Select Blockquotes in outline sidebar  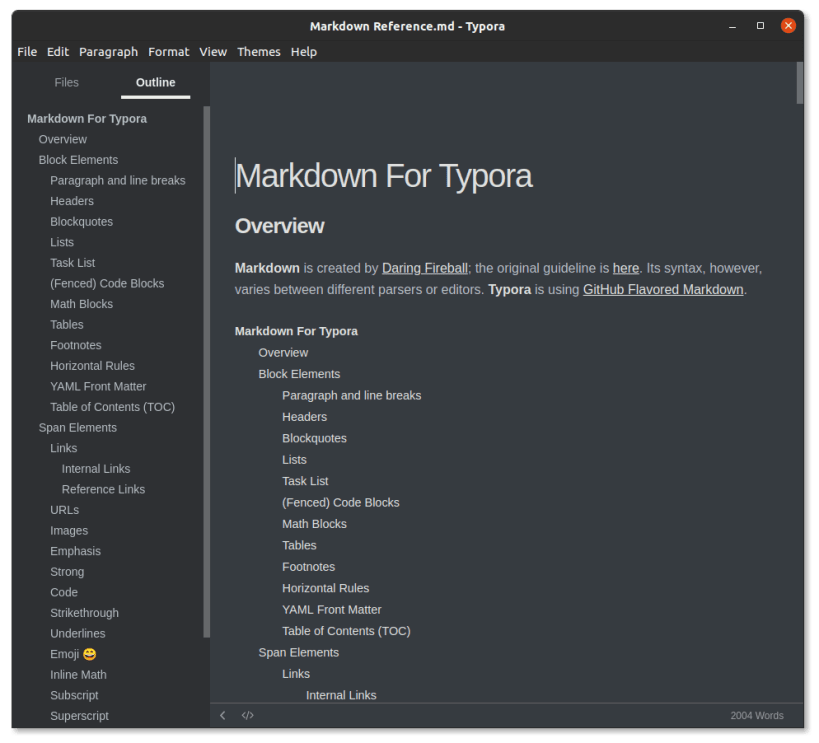[x=81, y=222]
